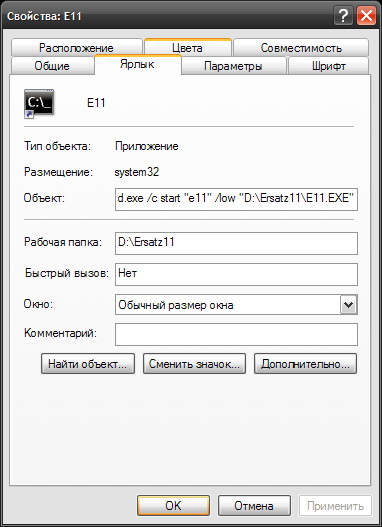382x527 pixels.
Task: Click the E11 command prompt shortcut icon
Action: pyautogui.click(x=39, y=104)
